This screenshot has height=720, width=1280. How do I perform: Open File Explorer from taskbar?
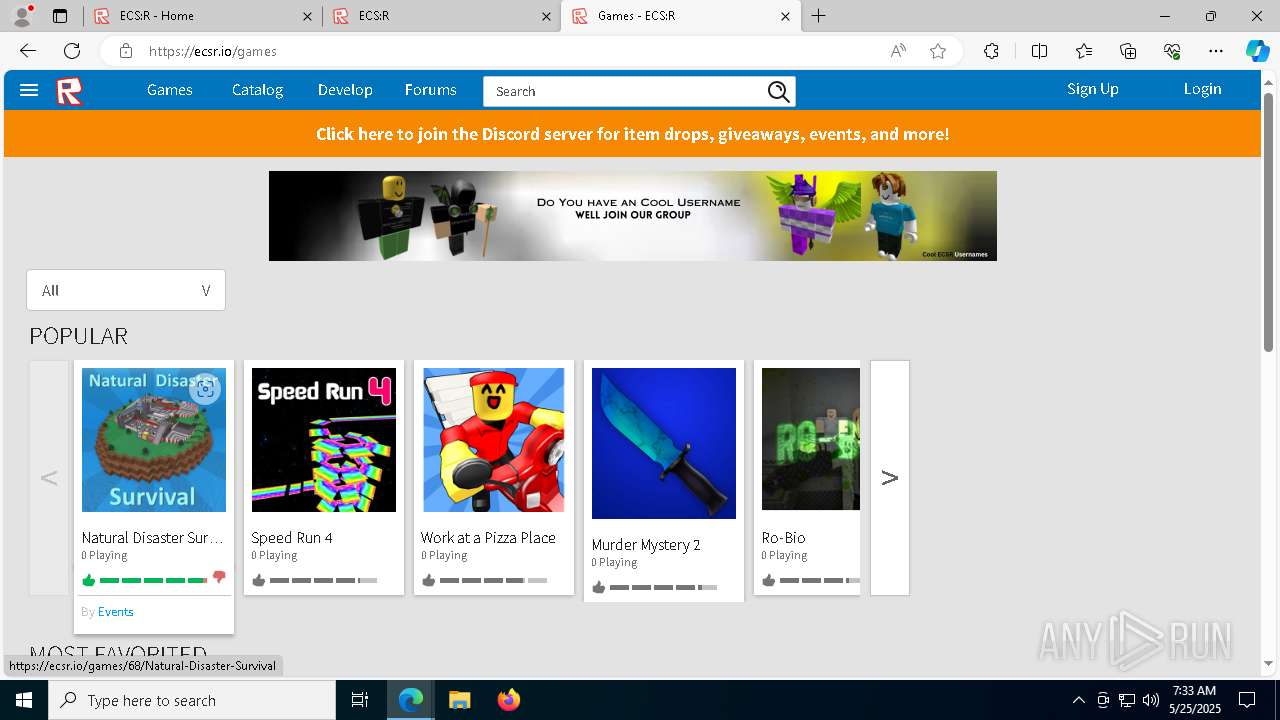[x=459, y=700]
